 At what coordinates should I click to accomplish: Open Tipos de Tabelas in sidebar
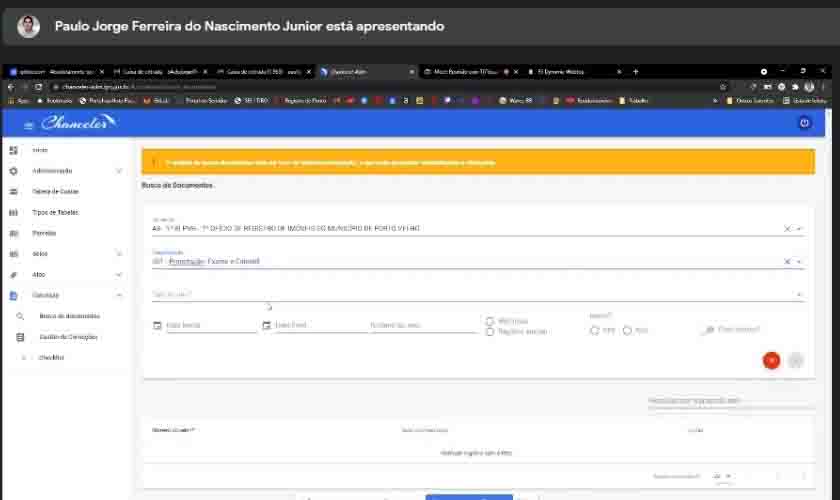tap(55, 212)
